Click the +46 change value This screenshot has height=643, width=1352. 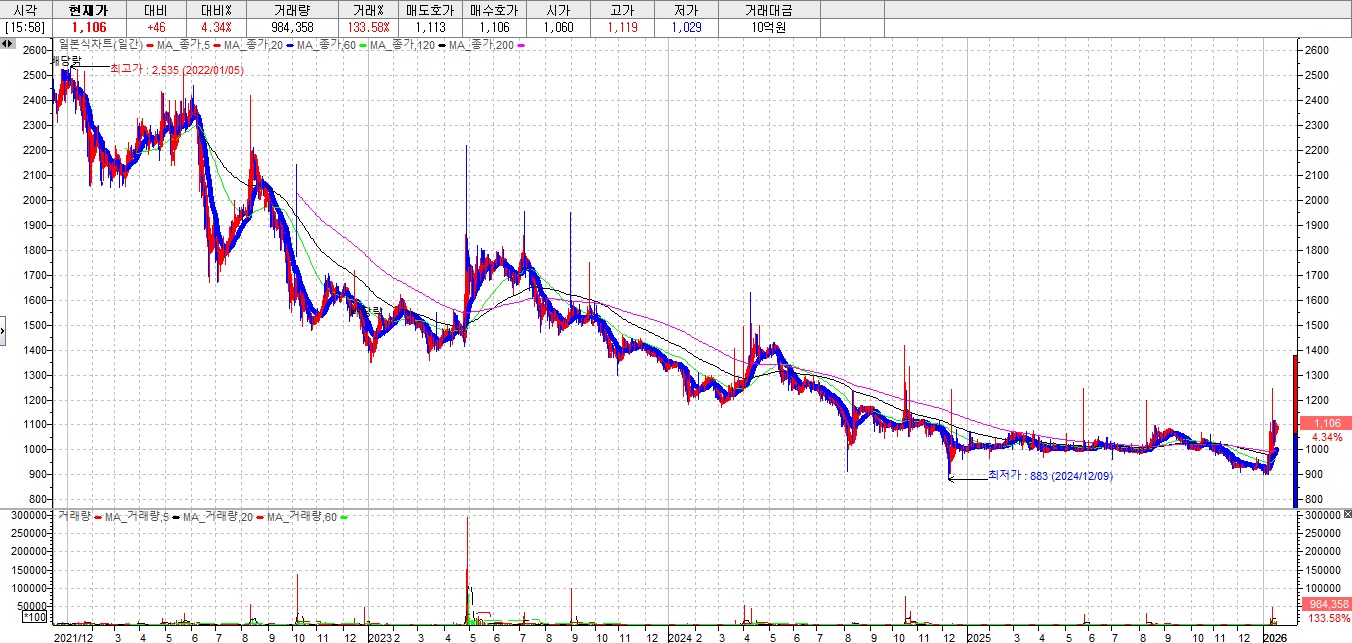tap(156, 27)
